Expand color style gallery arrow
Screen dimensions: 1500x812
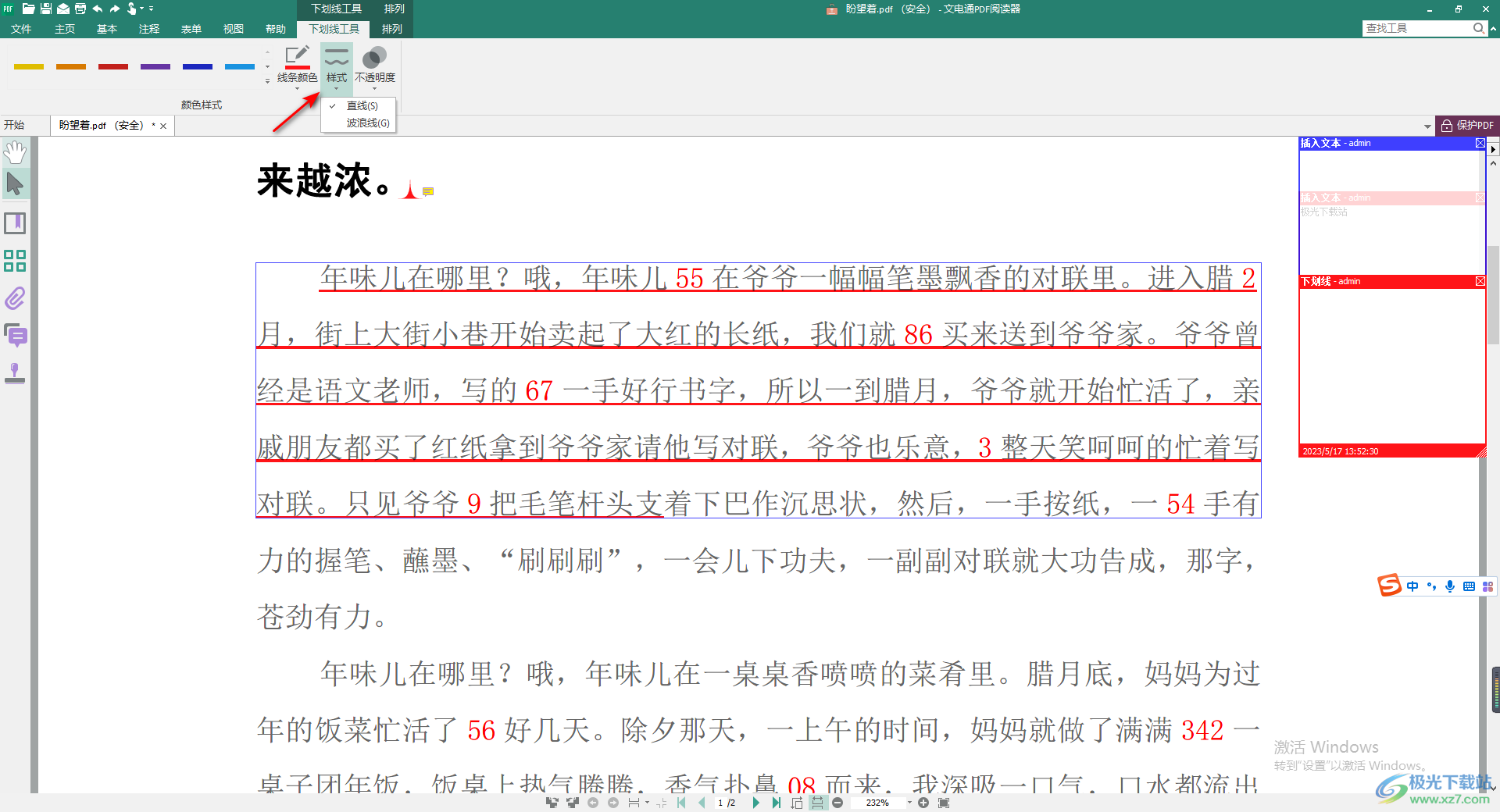point(267,81)
